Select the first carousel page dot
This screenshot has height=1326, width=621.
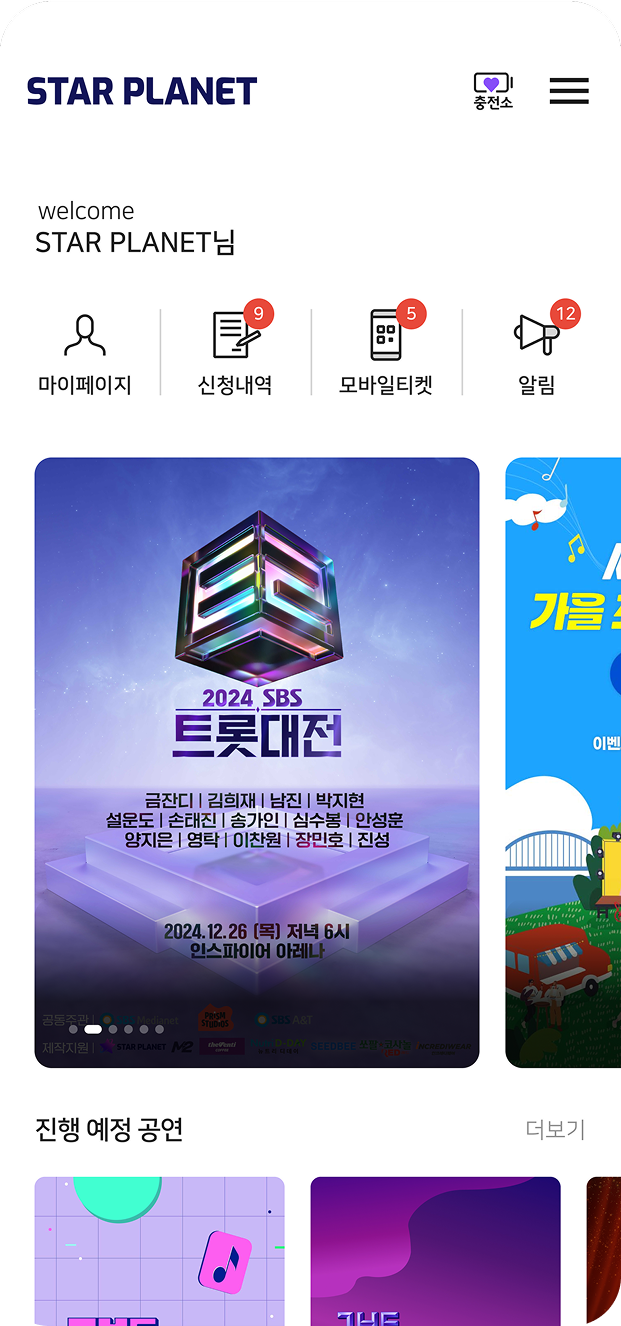pyautogui.click(x=73, y=1029)
